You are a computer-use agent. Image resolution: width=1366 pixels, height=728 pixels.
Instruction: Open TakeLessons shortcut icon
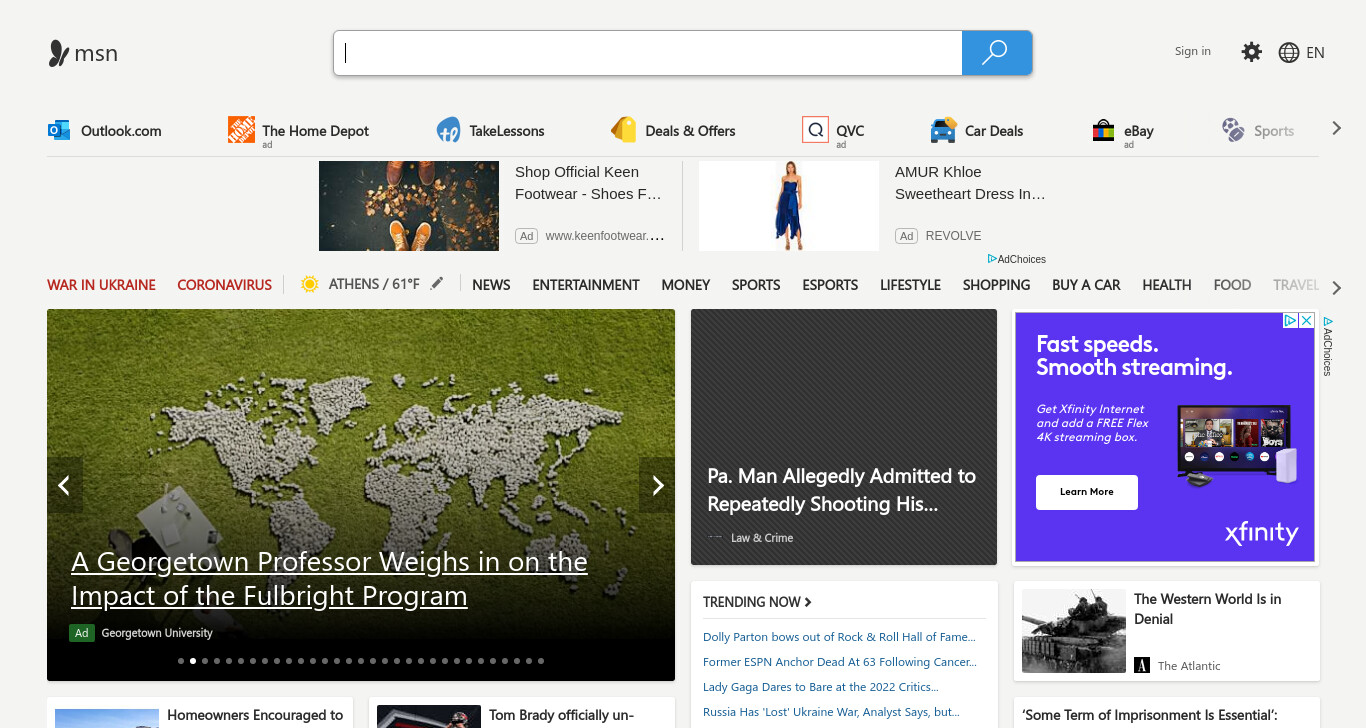tap(449, 130)
